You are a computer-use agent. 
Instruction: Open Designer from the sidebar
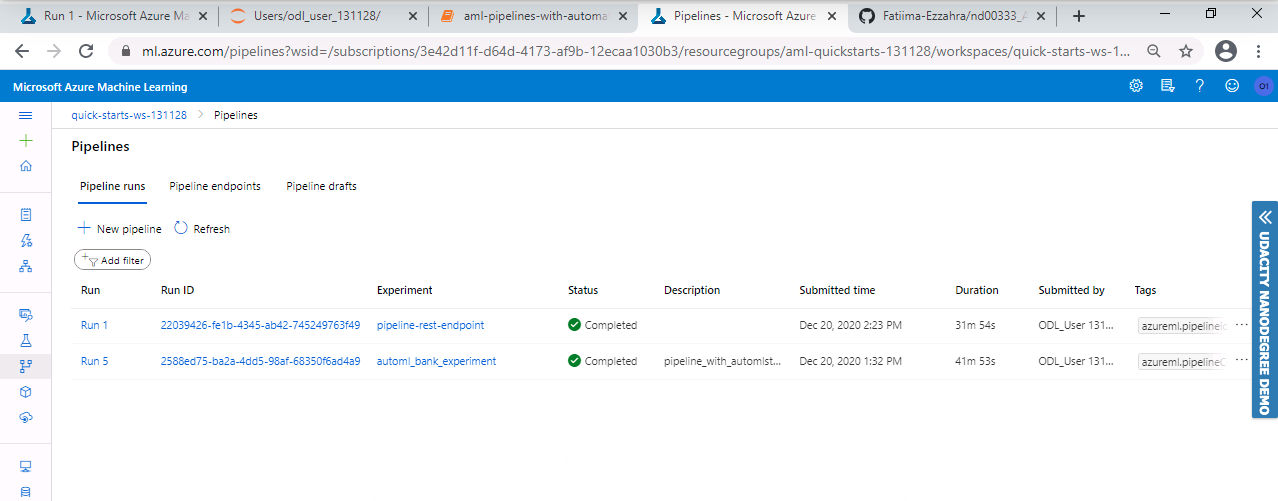click(26, 266)
